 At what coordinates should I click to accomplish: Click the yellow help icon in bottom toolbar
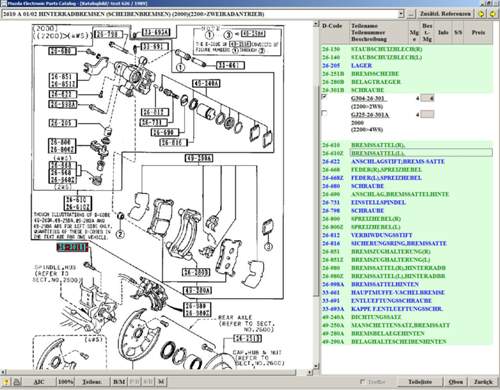[6, 382]
